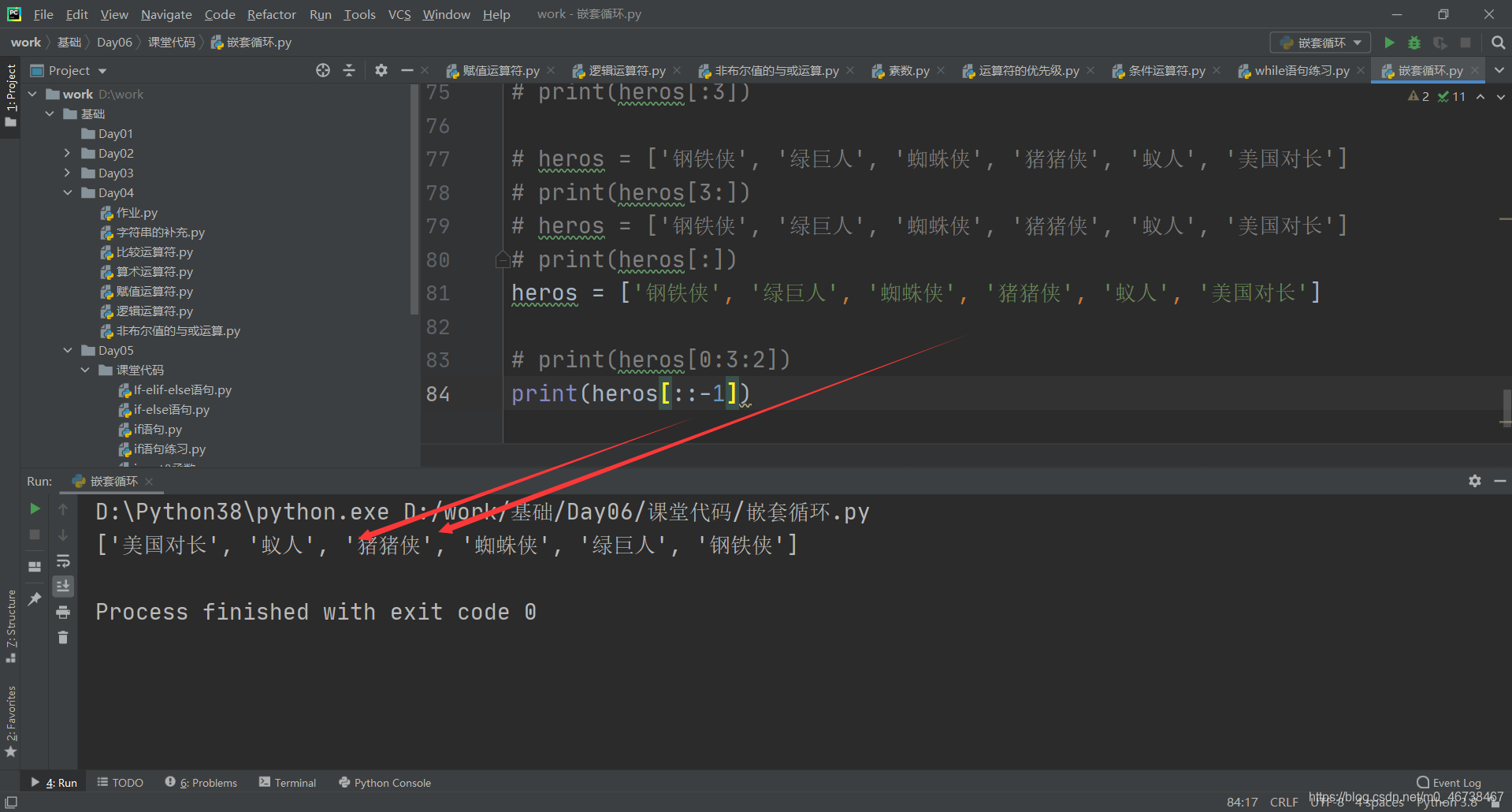
Task: Open the 6: Problems tool window
Action: [201, 783]
